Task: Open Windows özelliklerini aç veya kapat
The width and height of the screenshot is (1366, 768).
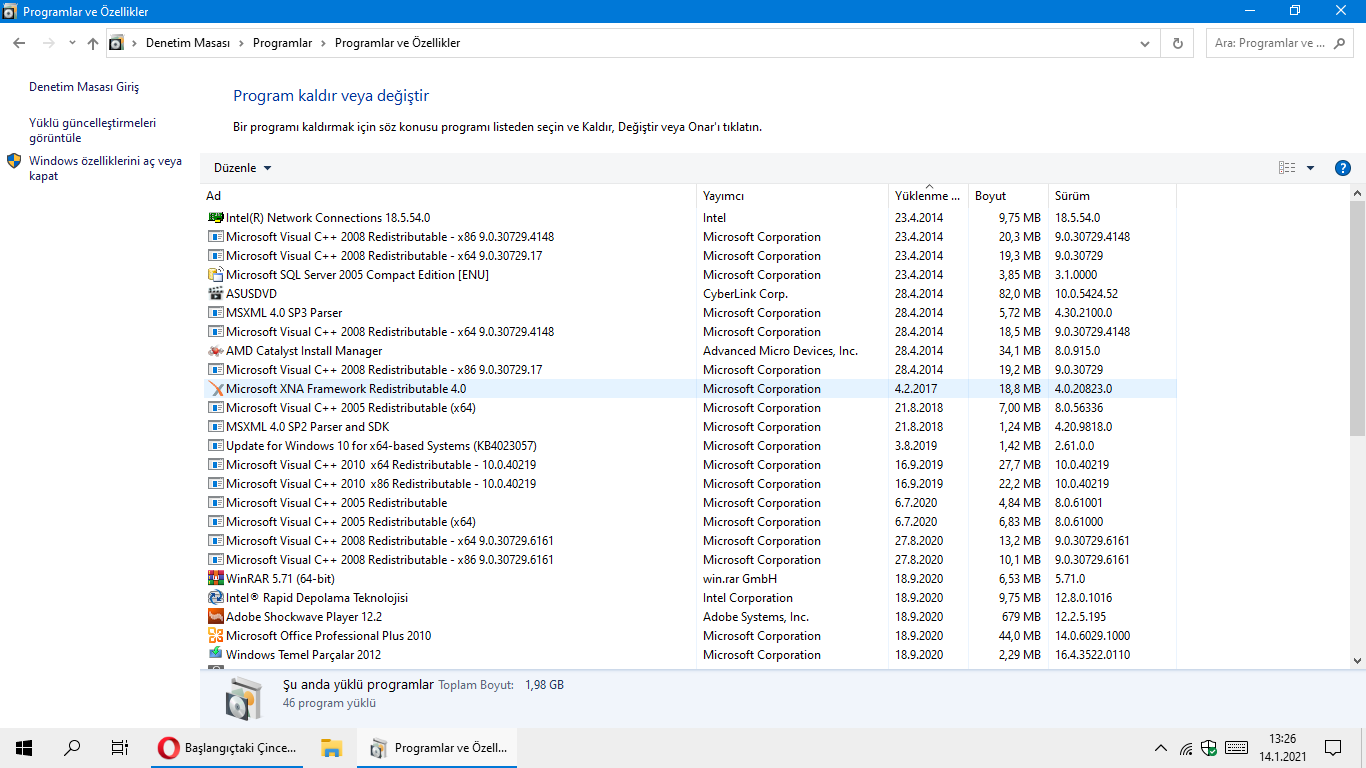Action: coord(106,168)
